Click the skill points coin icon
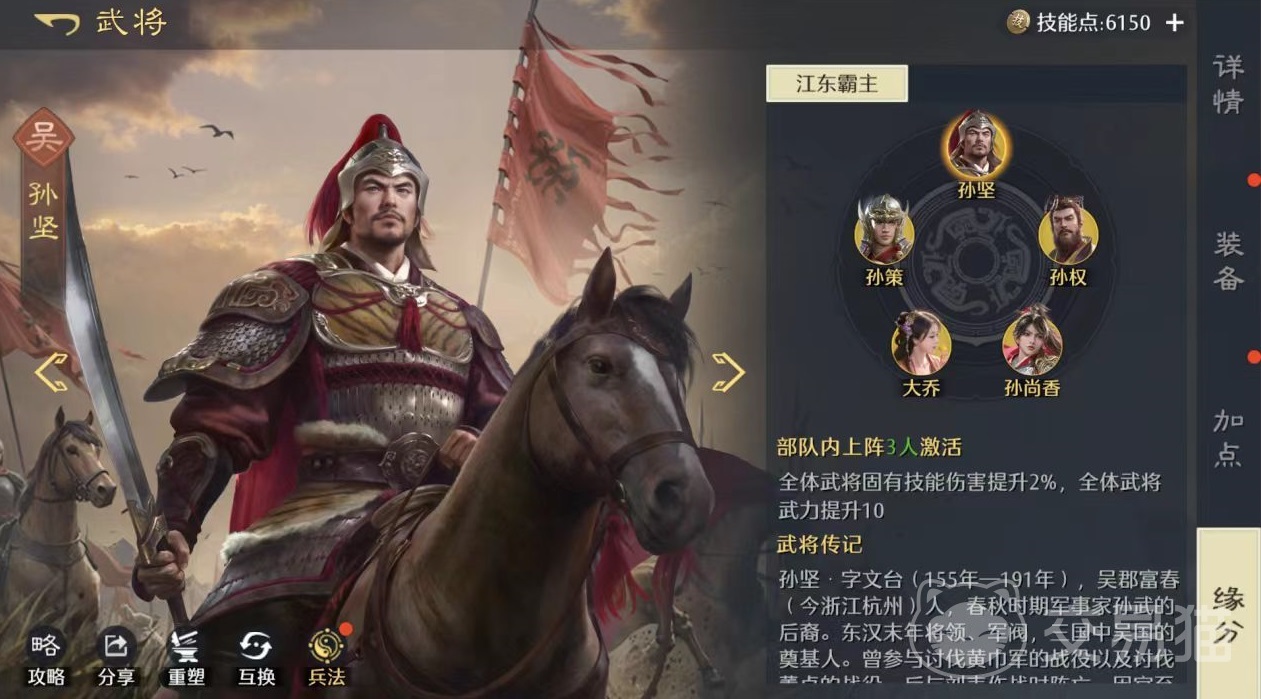 1018,22
